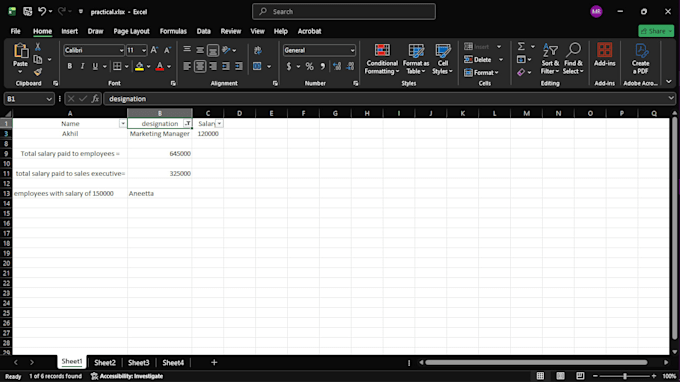680x382 pixels.
Task: Open the Data ribbon tab
Action: pos(203,31)
